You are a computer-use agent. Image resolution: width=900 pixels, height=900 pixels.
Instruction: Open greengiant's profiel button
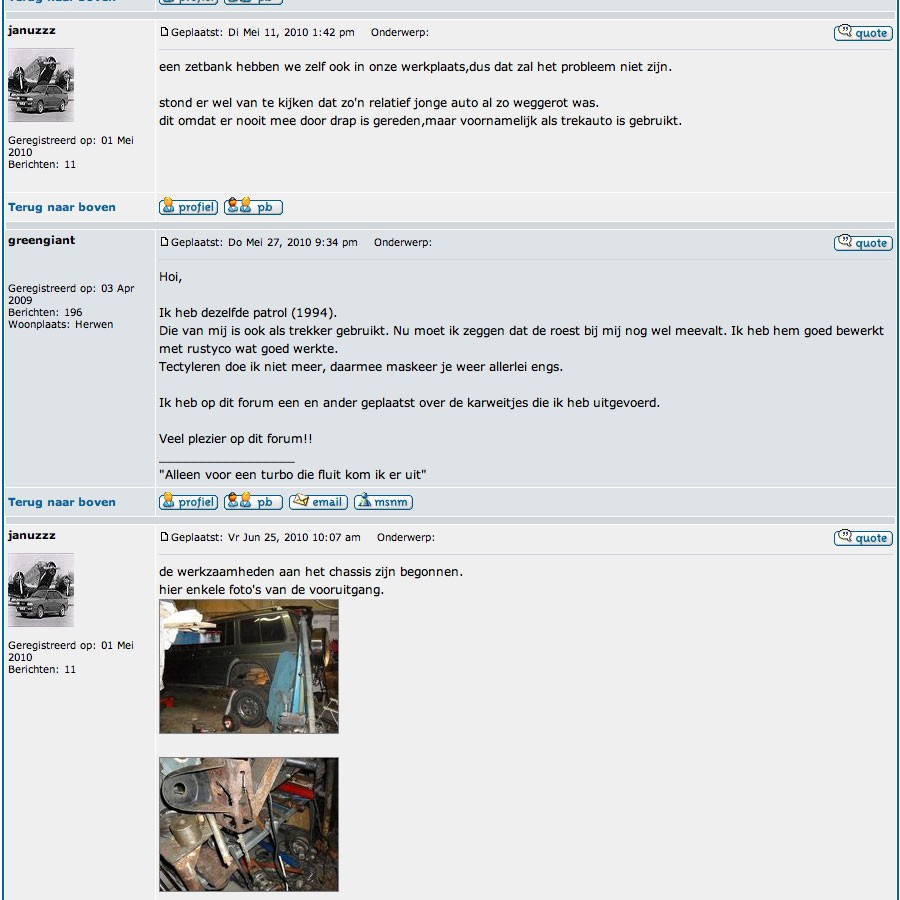(188, 502)
